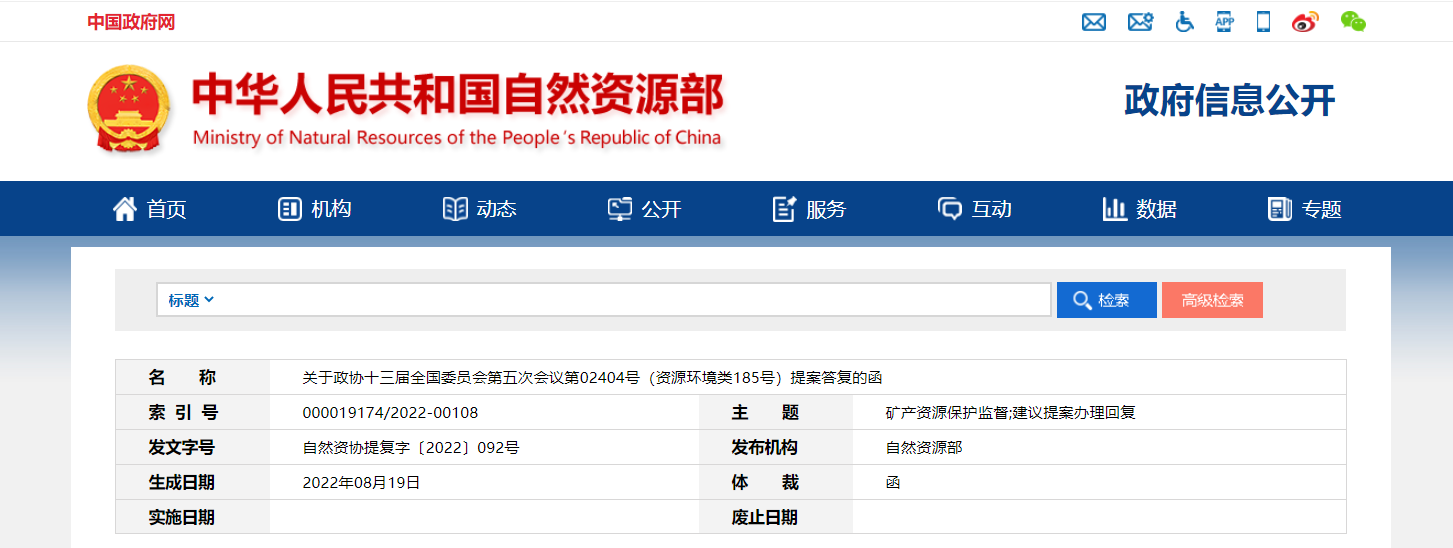Open the 公开 navigation menu
The image size is (1453, 548).
(645, 209)
